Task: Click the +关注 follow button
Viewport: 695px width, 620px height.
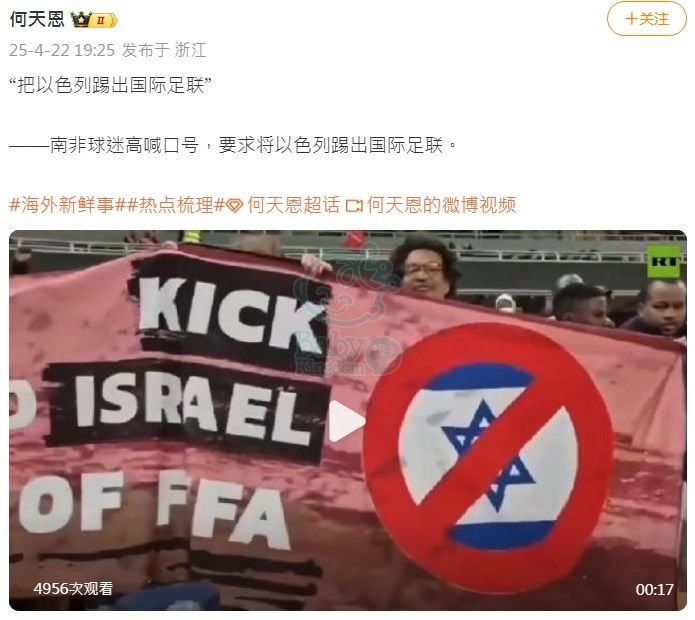Action: [646, 19]
